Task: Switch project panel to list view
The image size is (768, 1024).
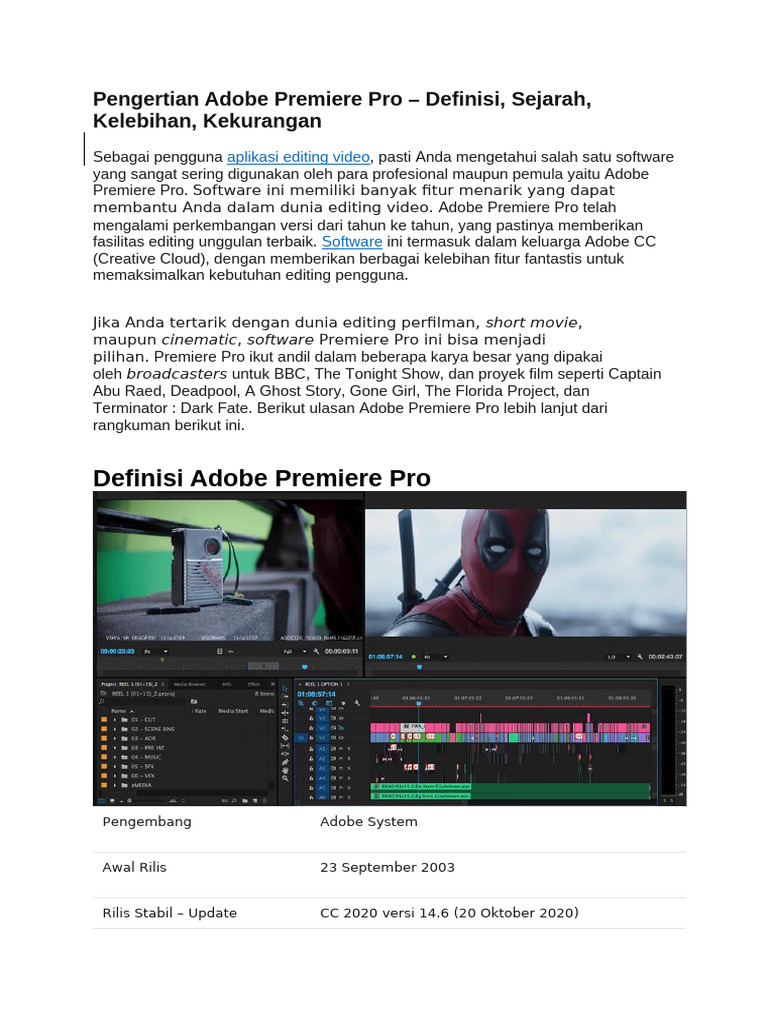Action: (x=101, y=801)
